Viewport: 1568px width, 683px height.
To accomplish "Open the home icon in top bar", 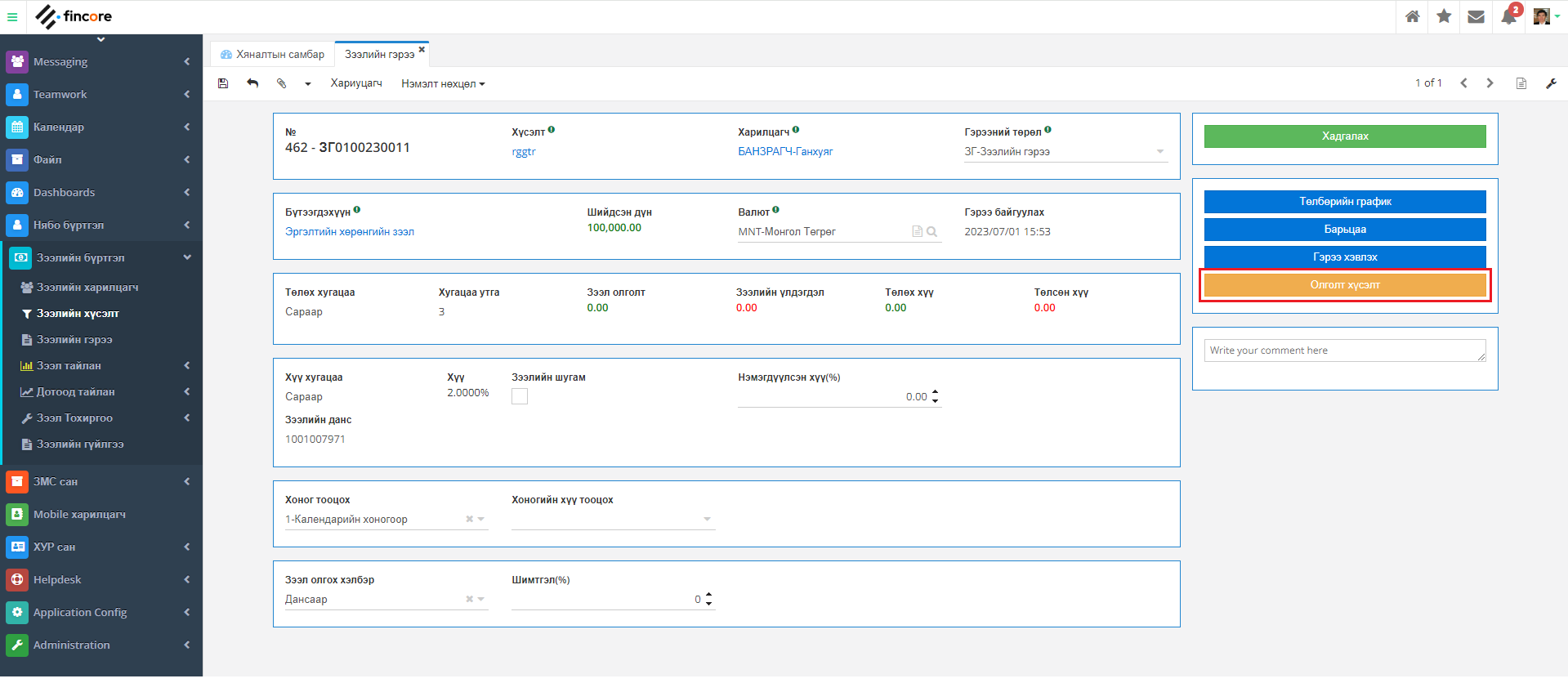I will (1412, 16).
